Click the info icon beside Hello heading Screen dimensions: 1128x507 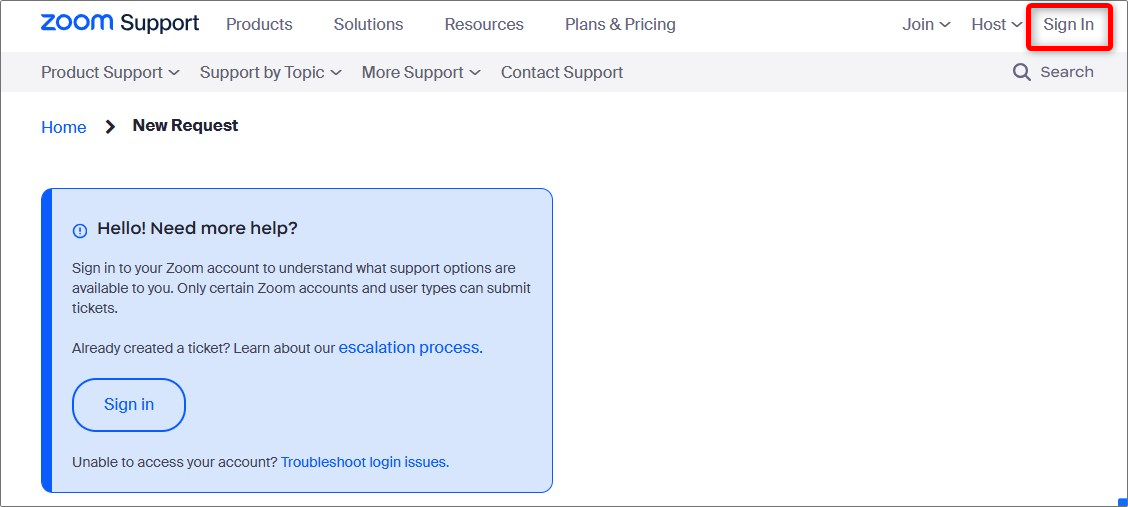click(80, 231)
